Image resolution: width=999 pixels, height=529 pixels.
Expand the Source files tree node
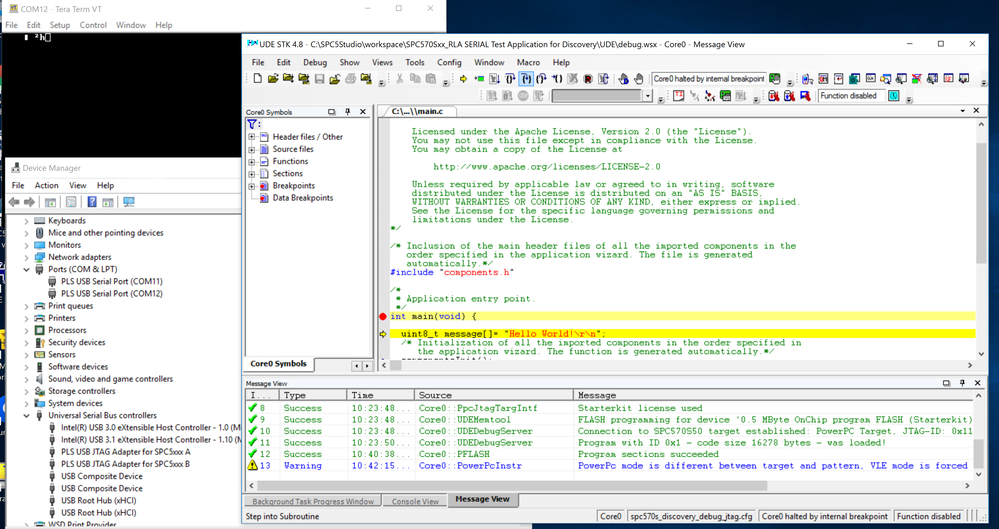[252, 149]
